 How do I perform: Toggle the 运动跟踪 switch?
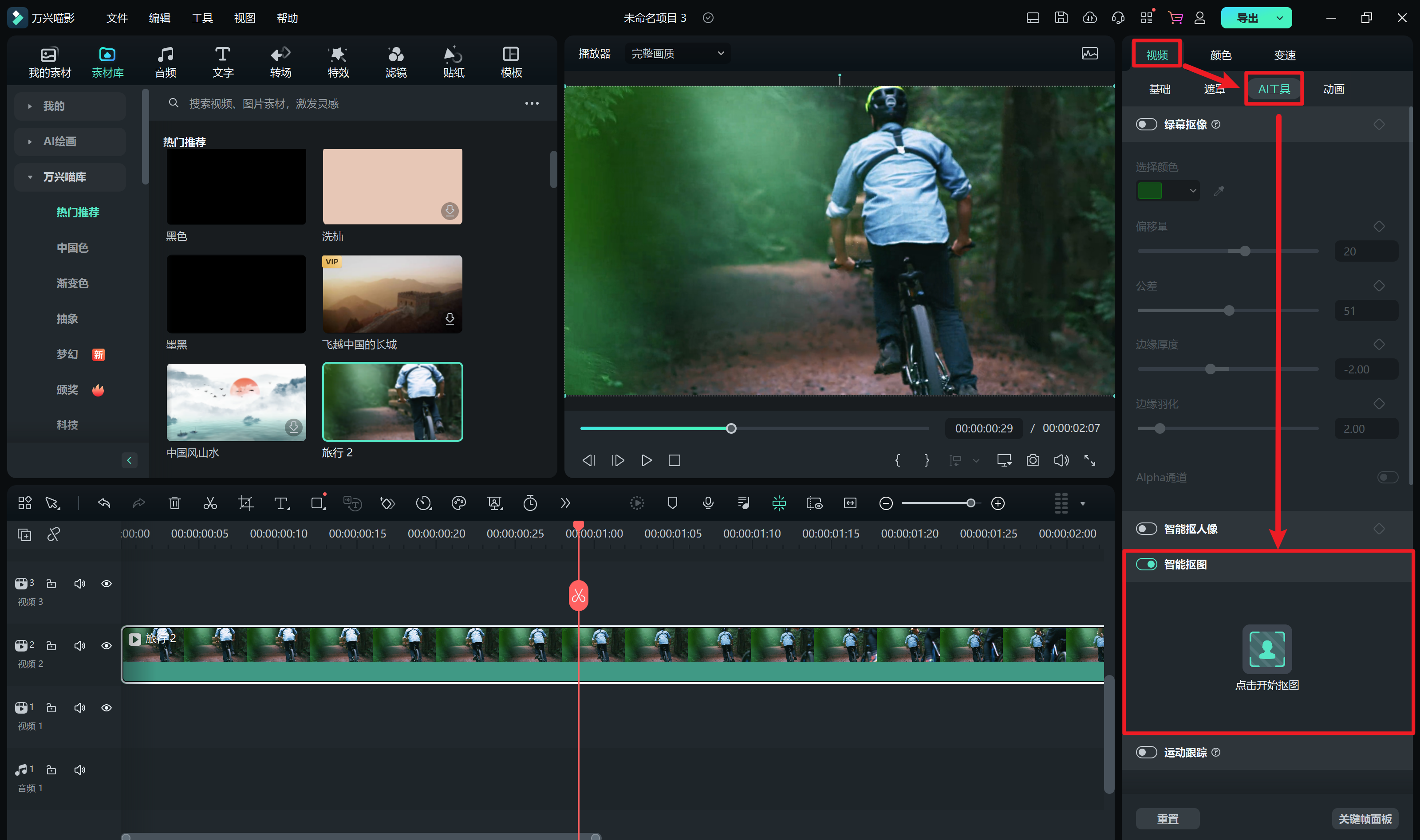coord(1147,752)
